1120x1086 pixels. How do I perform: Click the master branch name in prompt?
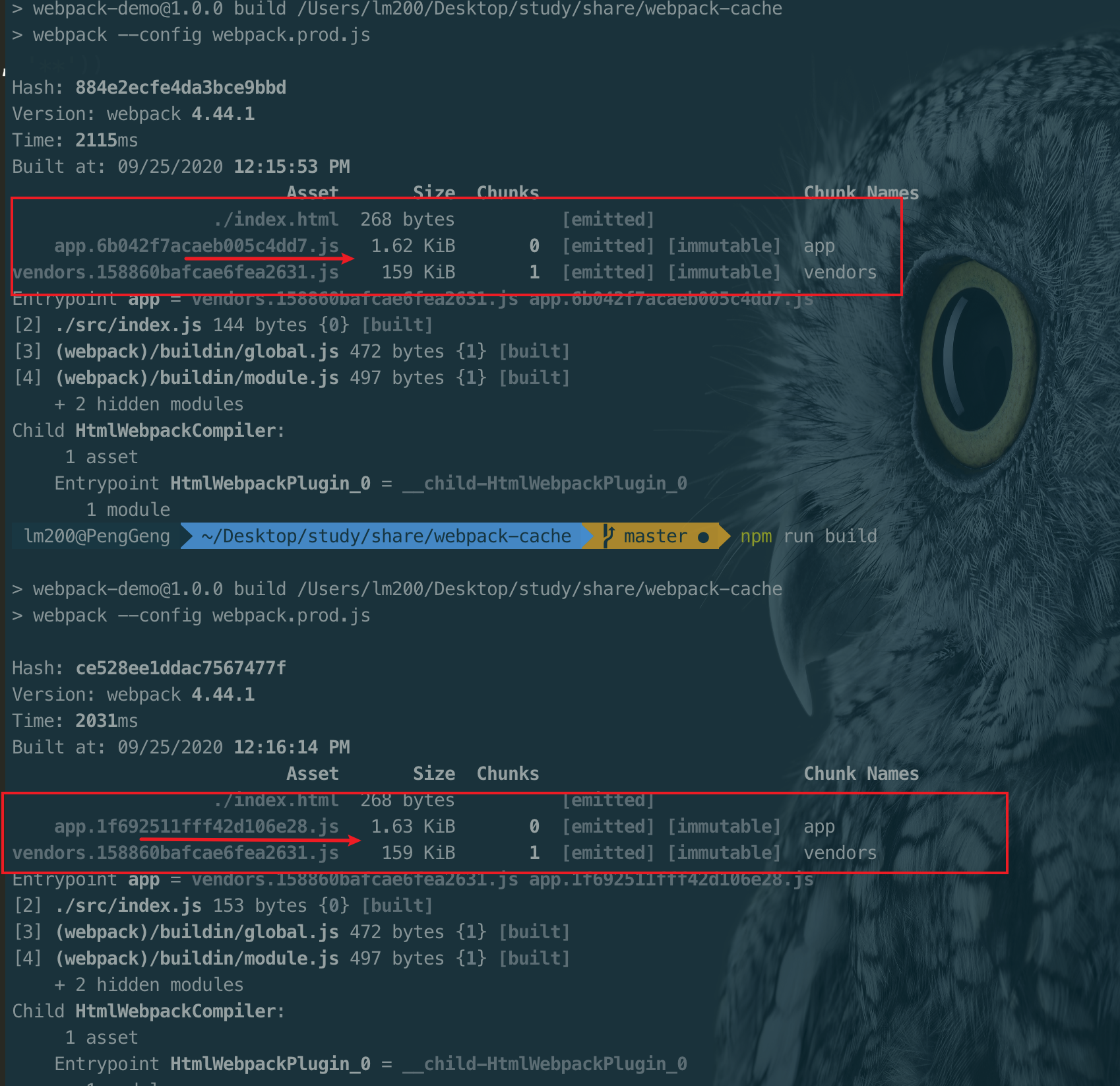pos(656,536)
